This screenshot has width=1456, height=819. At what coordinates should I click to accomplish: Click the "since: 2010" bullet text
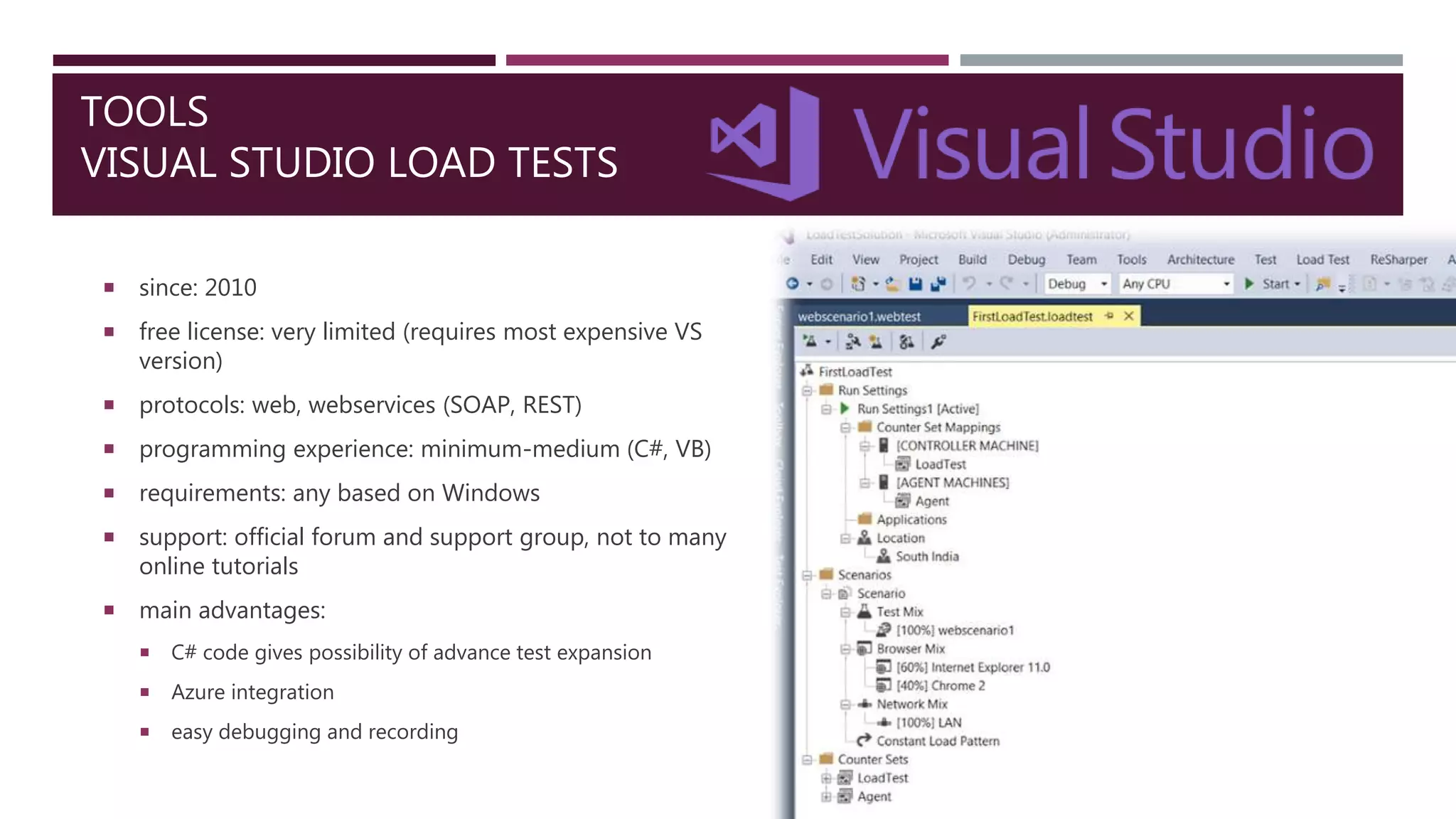198,288
